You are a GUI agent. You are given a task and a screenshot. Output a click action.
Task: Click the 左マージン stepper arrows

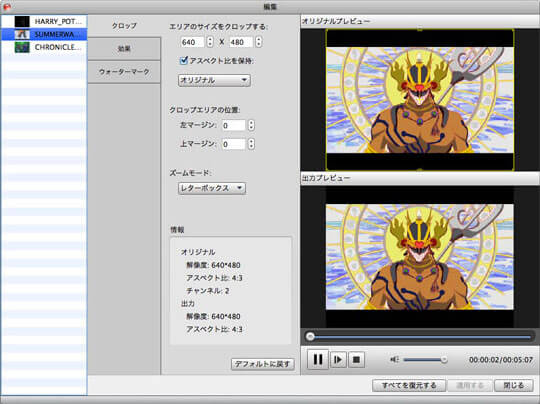point(251,125)
